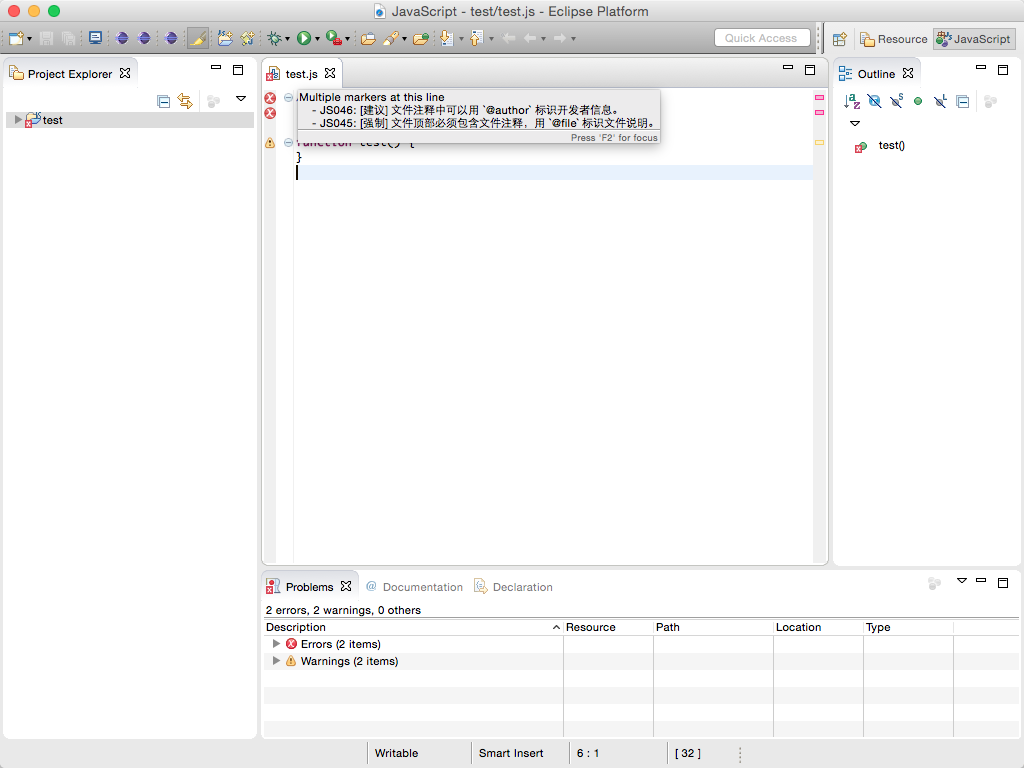Click the top pink overview ruler marker
Screen dimensions: 1024x768
[820, 97]
